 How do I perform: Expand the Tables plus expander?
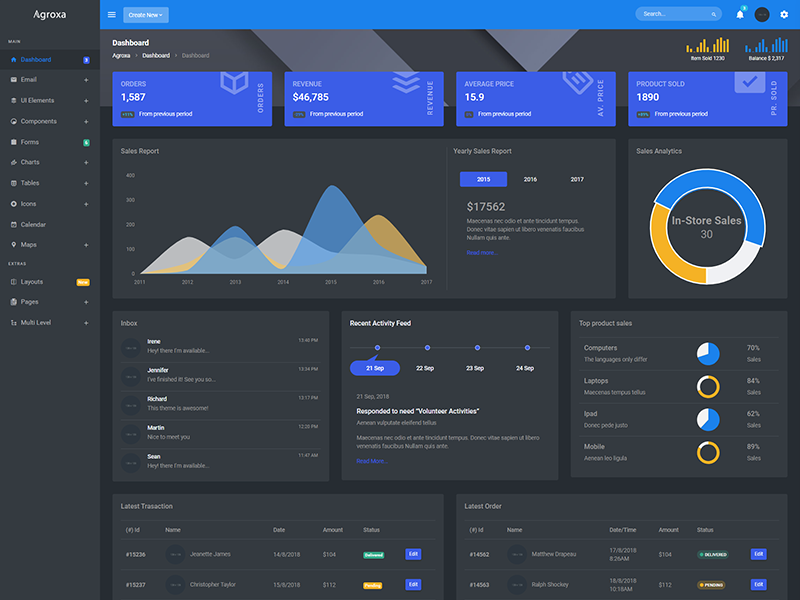pos(86,183)
